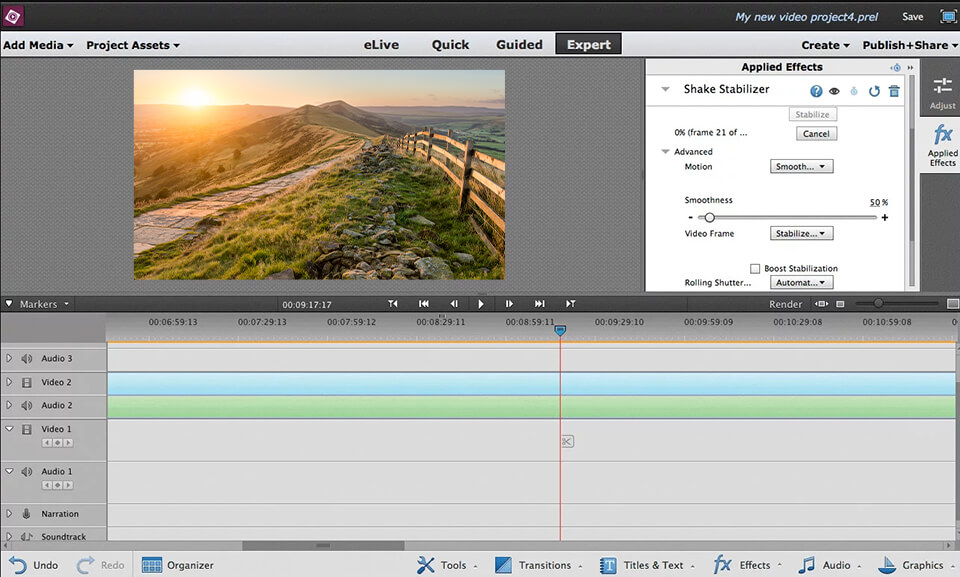
Task: Click the Shake Stabilizer help icon
Action: [x=818, y=90]
